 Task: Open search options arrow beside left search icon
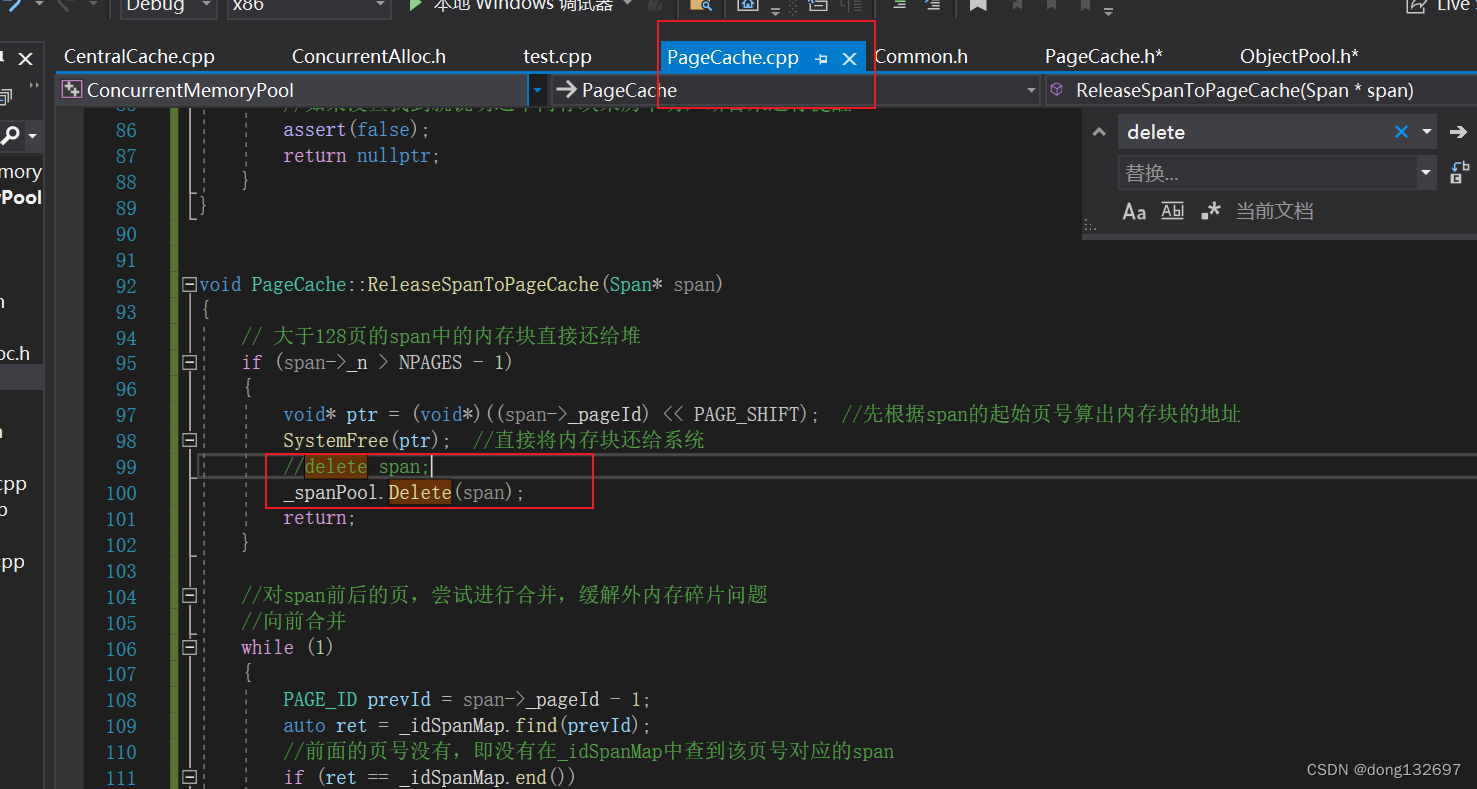click(33, 135)
